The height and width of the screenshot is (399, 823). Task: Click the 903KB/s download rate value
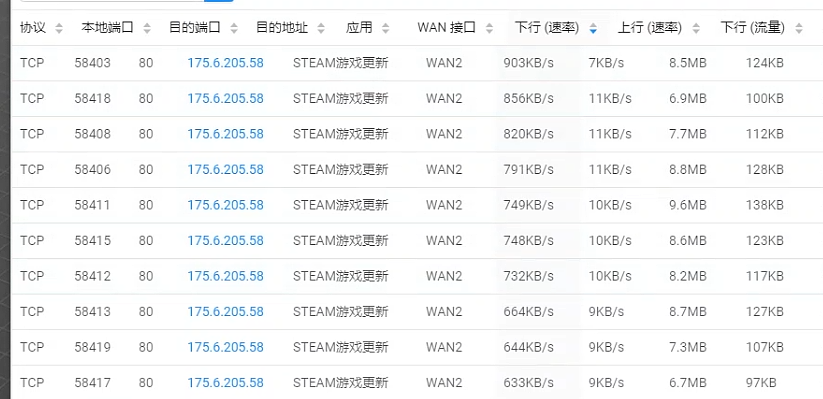click(528, 63)
